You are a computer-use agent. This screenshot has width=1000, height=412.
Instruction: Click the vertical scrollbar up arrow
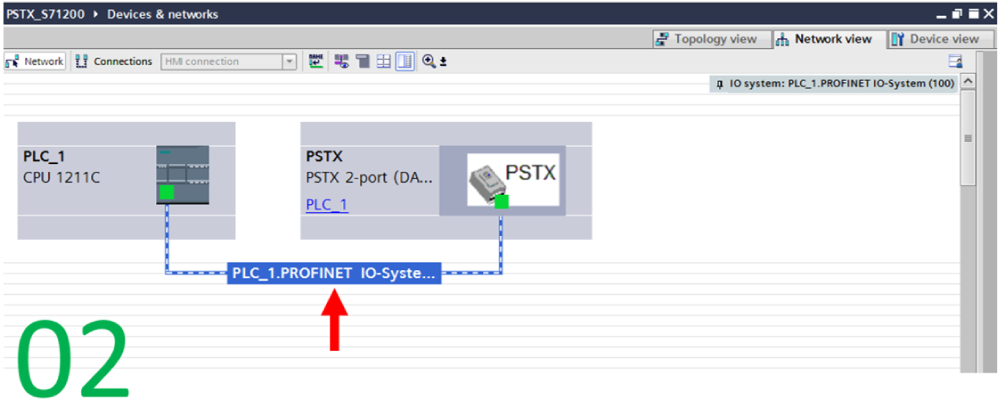[967, 82]
